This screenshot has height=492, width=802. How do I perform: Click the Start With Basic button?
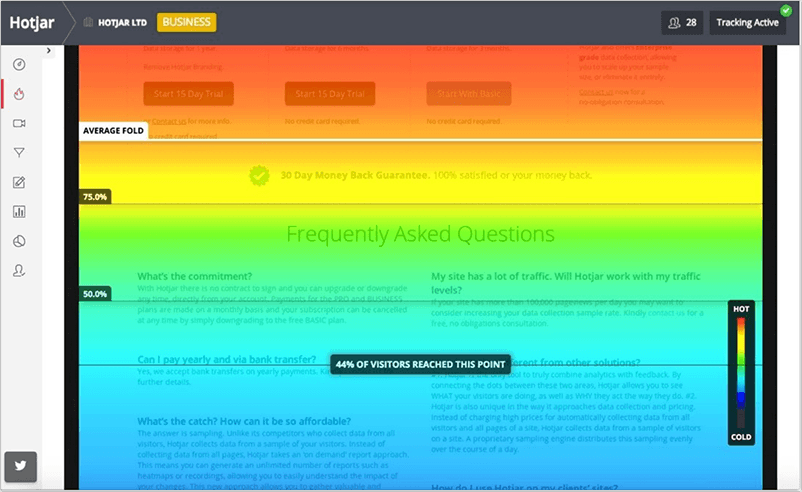(469, 94)
